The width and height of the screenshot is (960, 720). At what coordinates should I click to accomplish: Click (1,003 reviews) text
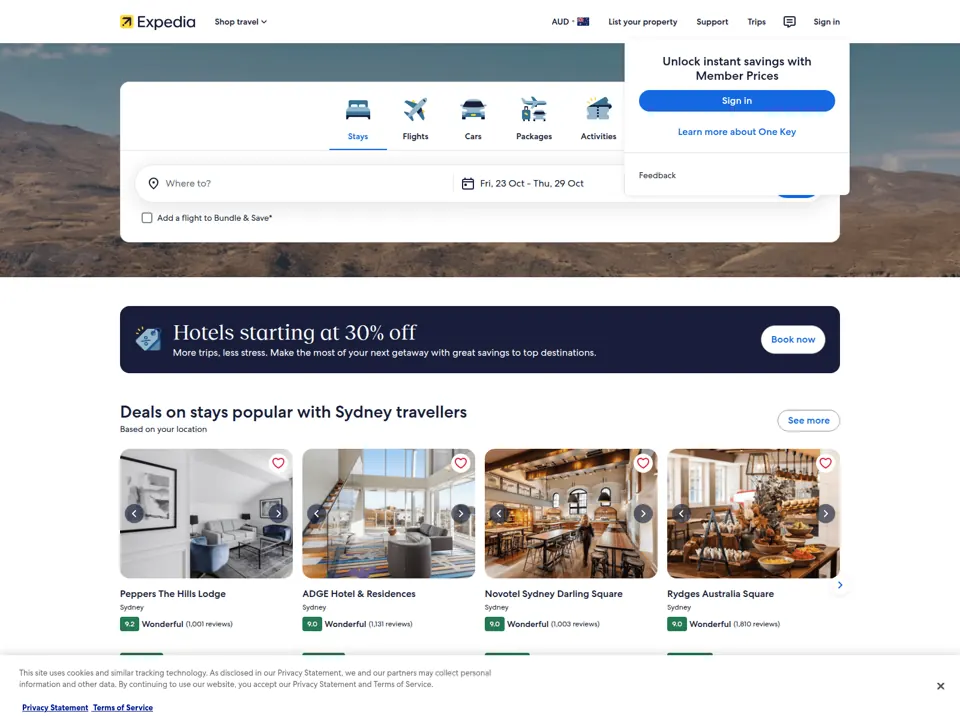(x=575, y=624)
